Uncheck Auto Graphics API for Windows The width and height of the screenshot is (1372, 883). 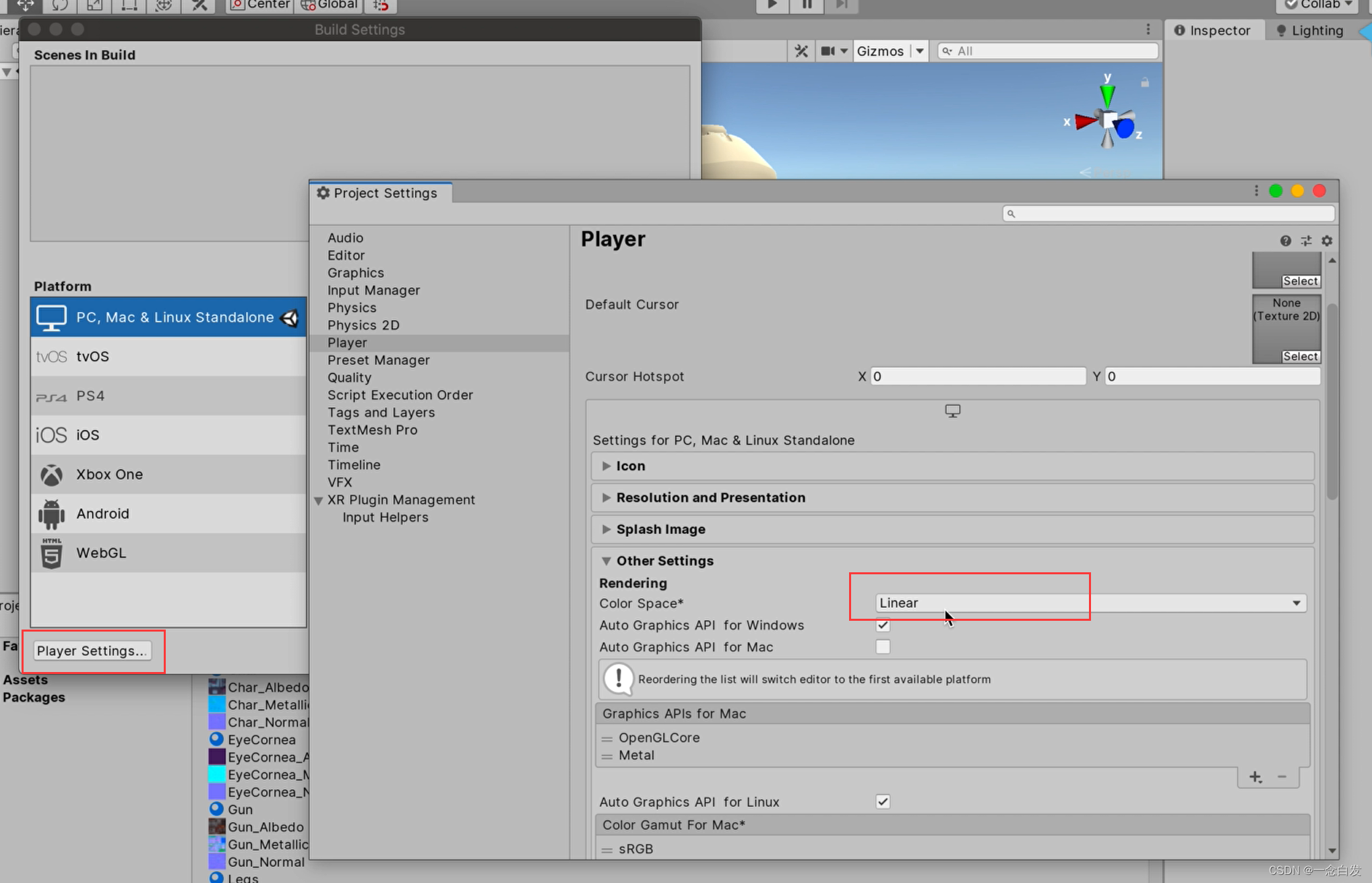point(883,626)
